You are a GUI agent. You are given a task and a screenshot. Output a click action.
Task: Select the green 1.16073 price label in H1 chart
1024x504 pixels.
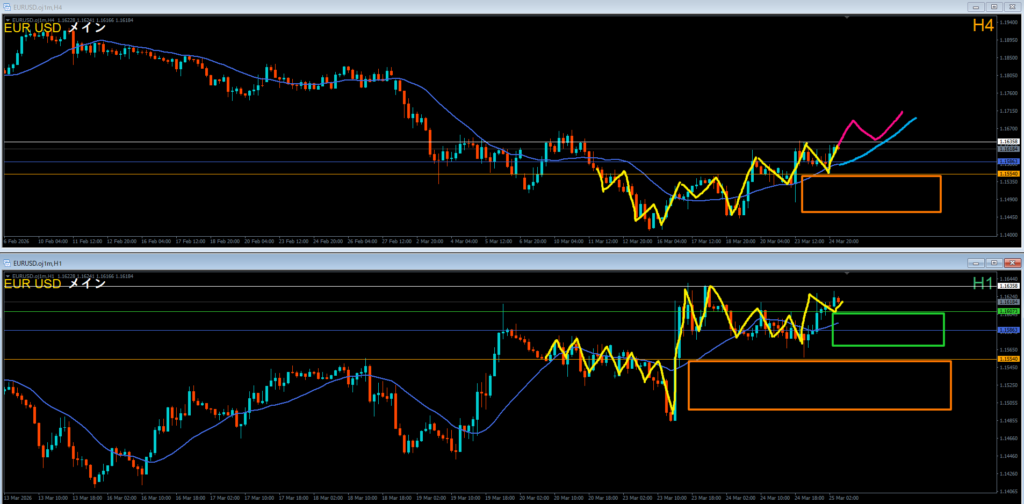(1009, 311)
